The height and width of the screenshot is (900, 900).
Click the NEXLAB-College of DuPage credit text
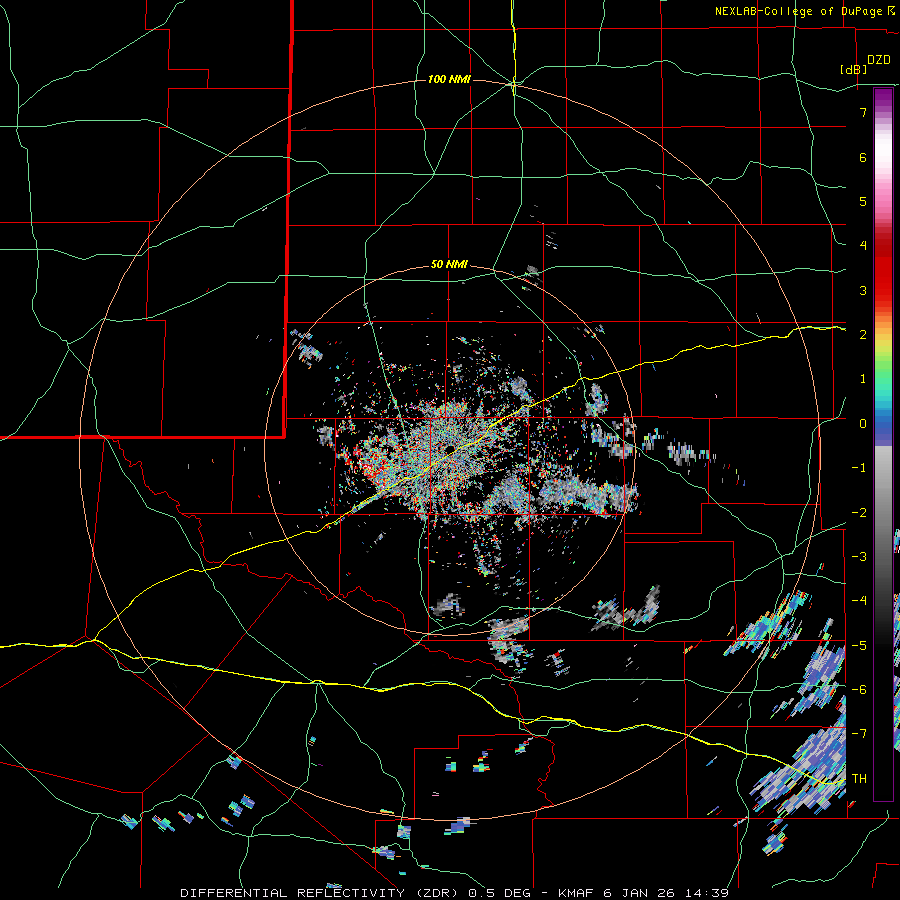tap(798, 11)
